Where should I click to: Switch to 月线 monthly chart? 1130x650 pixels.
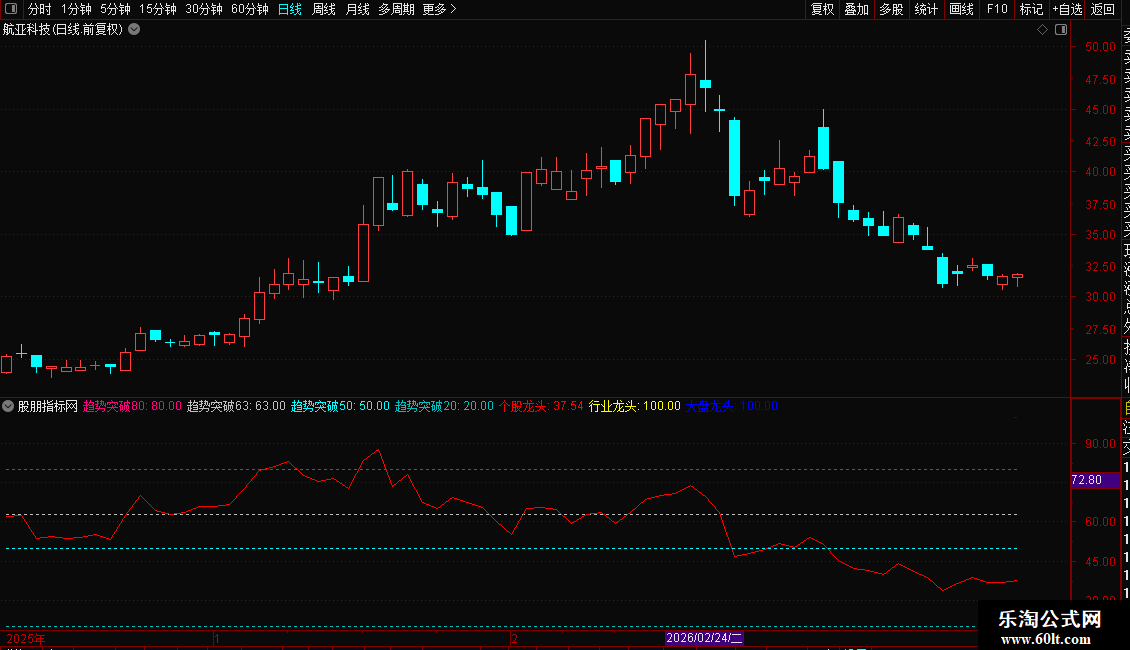[357, 9]
